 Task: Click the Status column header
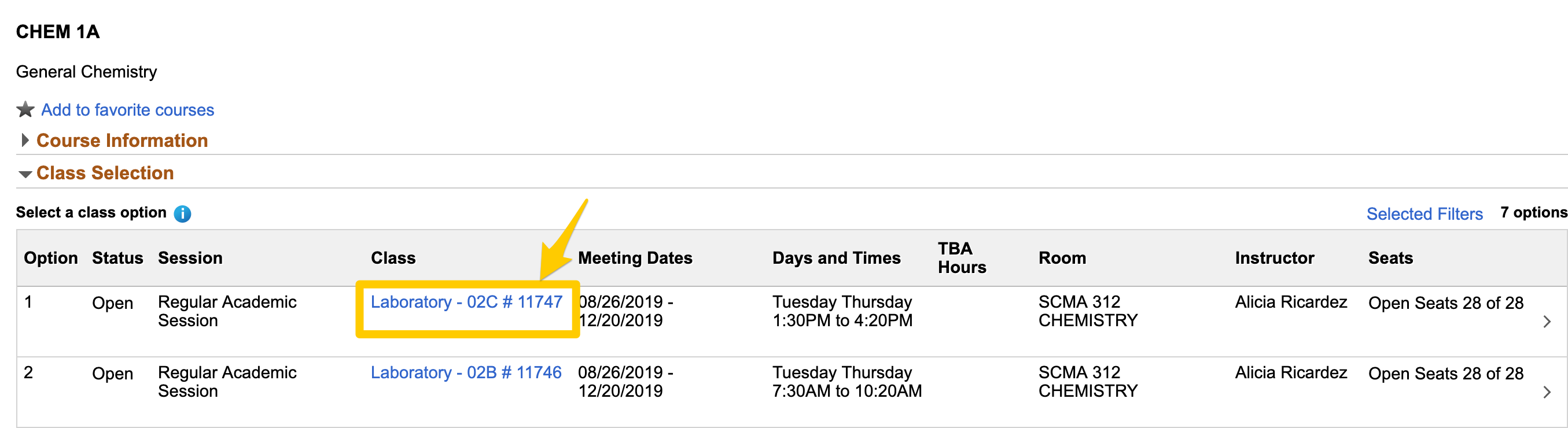pyautogui.click(x=117, y=258)
